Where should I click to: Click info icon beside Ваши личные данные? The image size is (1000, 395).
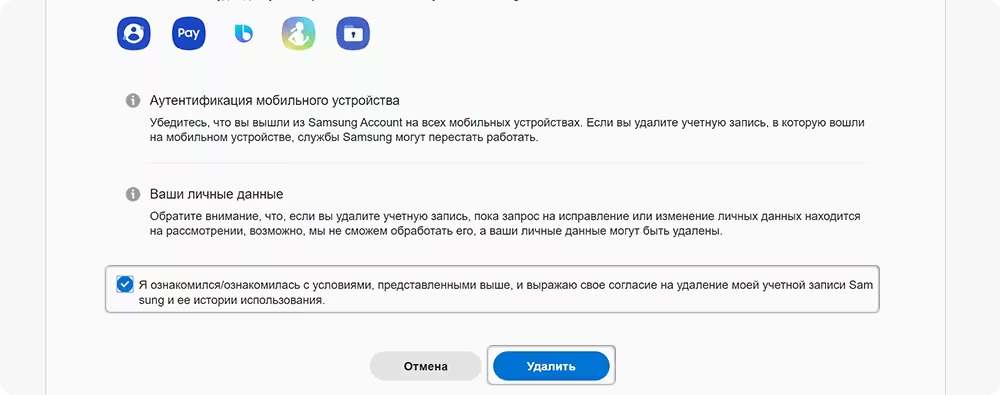132,194
